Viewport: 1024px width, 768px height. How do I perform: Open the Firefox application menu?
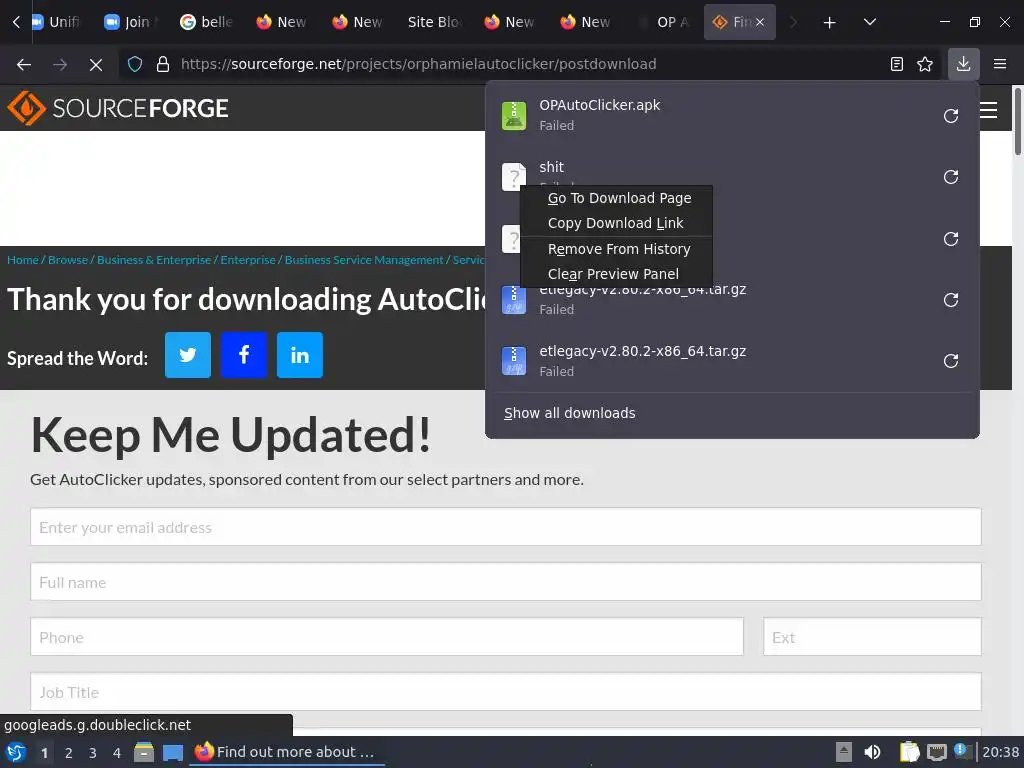click(1000, 64)
